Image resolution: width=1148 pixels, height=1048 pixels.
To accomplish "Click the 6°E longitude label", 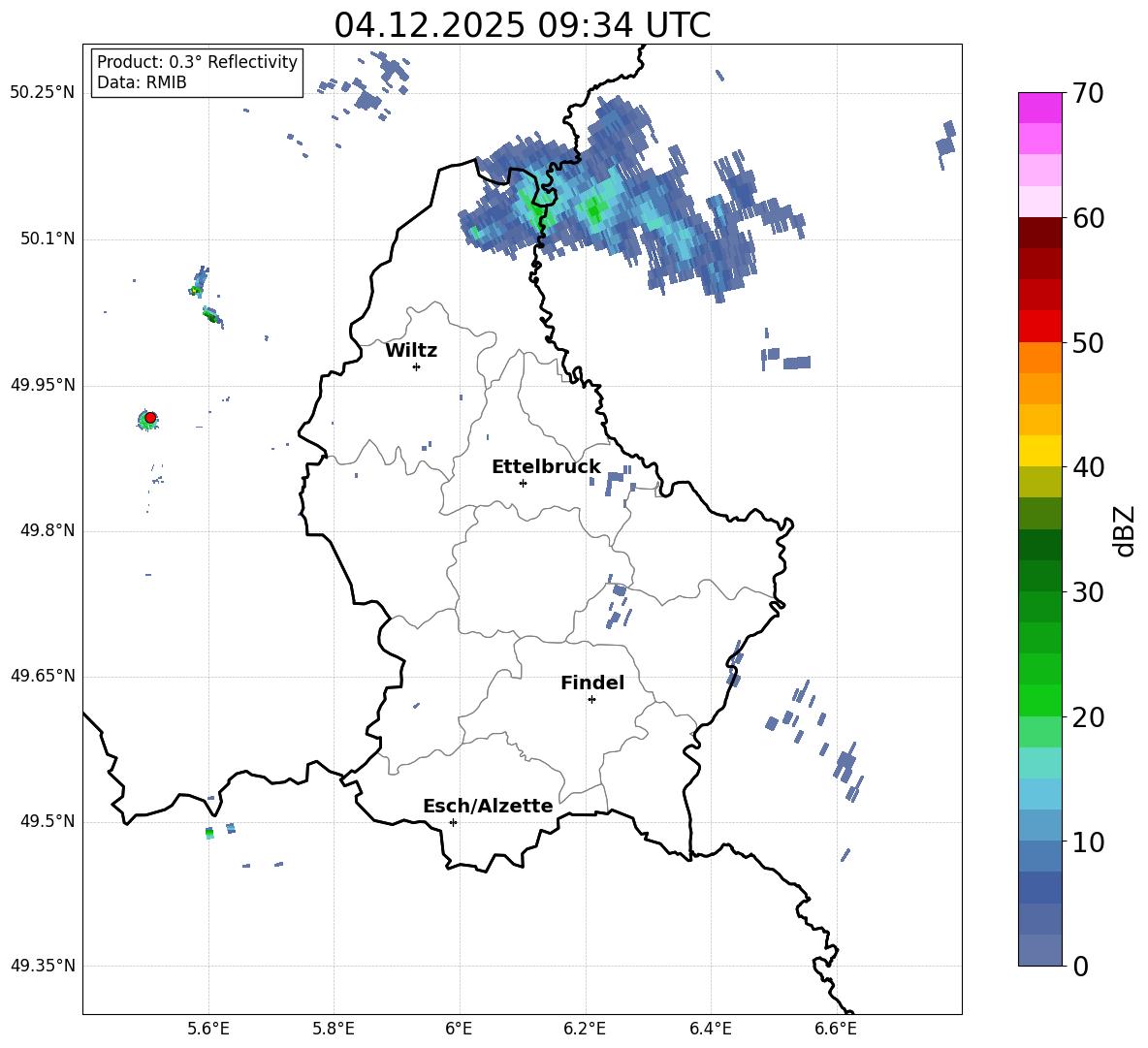I will (459, 1029).
